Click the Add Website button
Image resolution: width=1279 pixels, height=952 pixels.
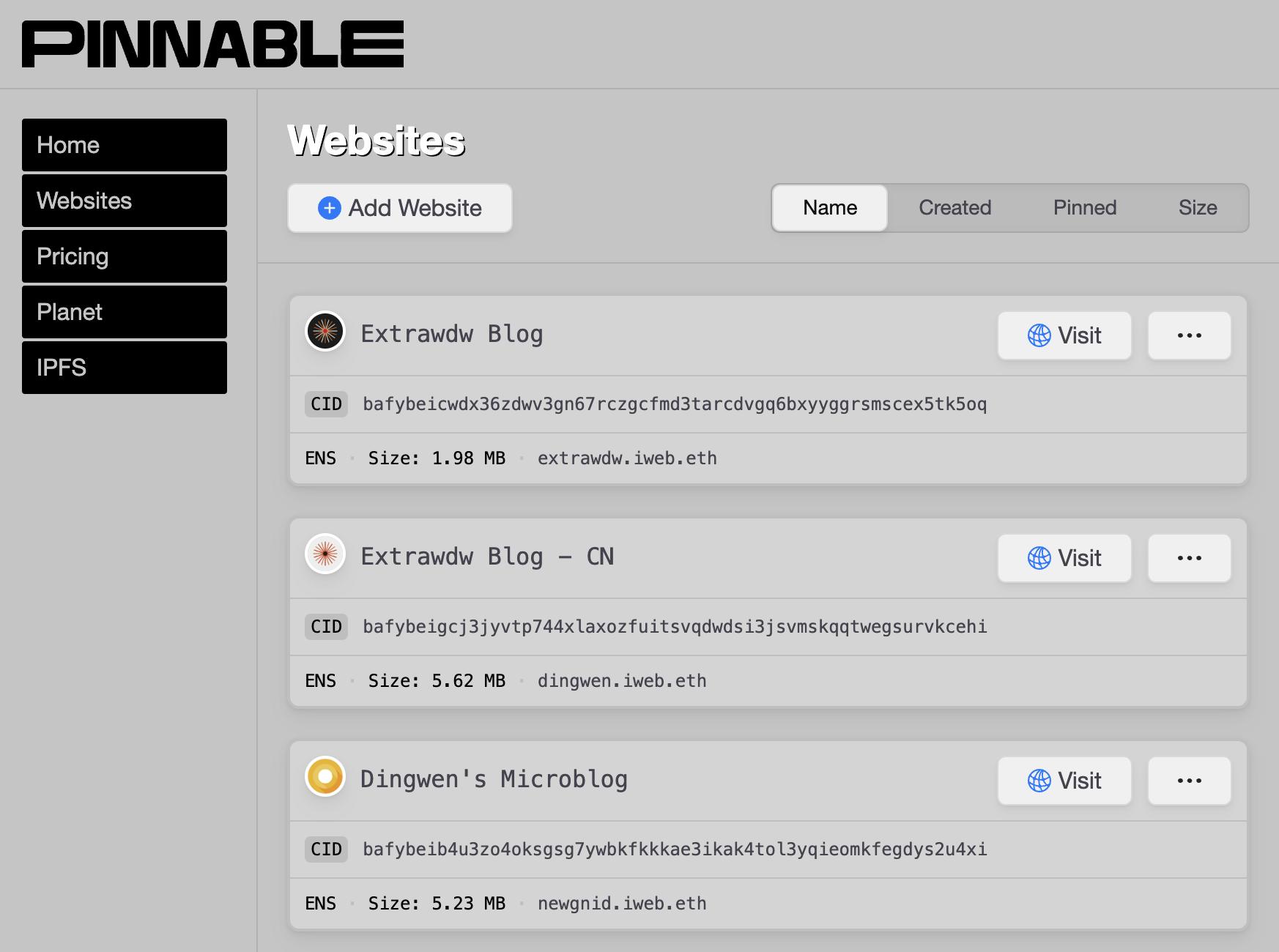click(x=399, y=208)
